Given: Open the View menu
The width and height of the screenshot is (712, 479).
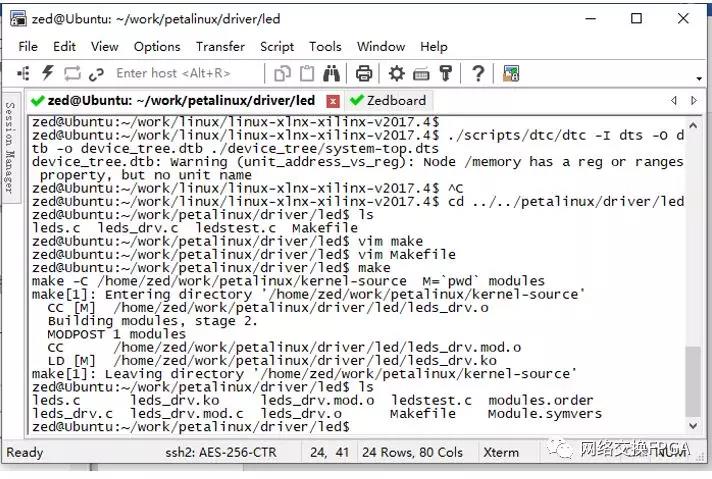Looking at the screenshot, I should (x=104, y=46).
